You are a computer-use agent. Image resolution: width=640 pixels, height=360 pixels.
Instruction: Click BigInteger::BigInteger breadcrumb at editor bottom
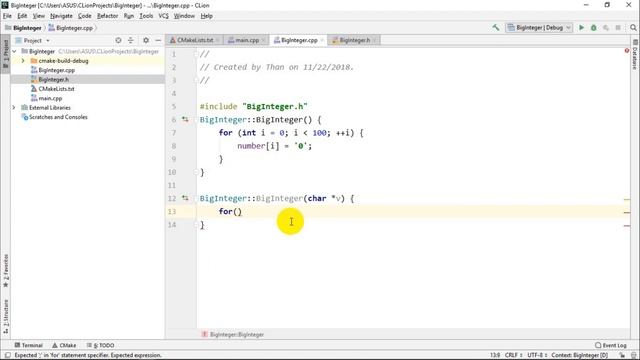point(237,335)
